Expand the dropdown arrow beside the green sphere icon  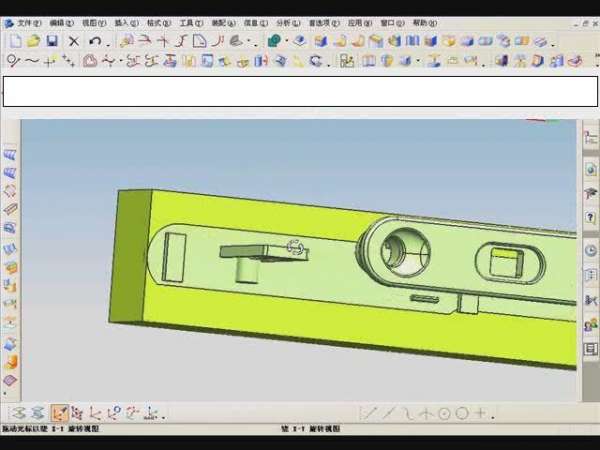tap(286, 41)
